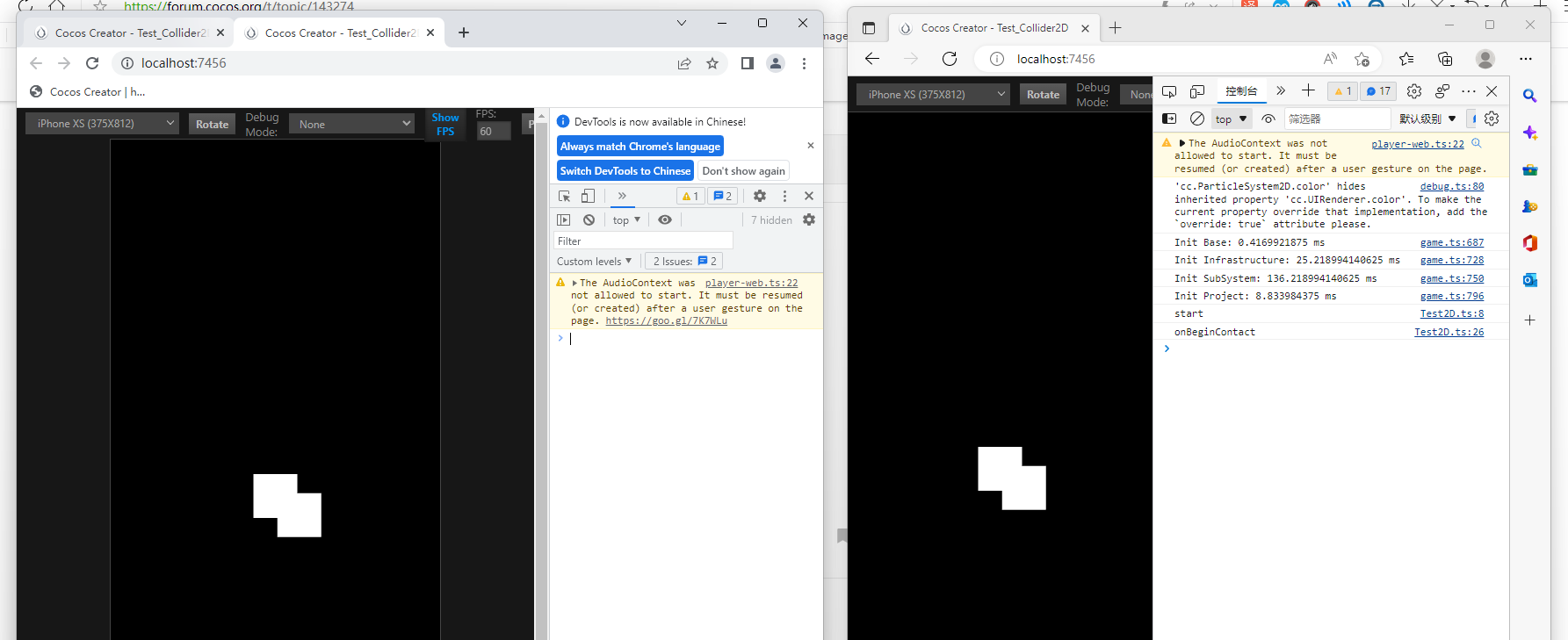1568x640 pixels.
Task: Open the '2 Issues' button in Chrome console
Action: pyautogui.click(x=685, y=262)
